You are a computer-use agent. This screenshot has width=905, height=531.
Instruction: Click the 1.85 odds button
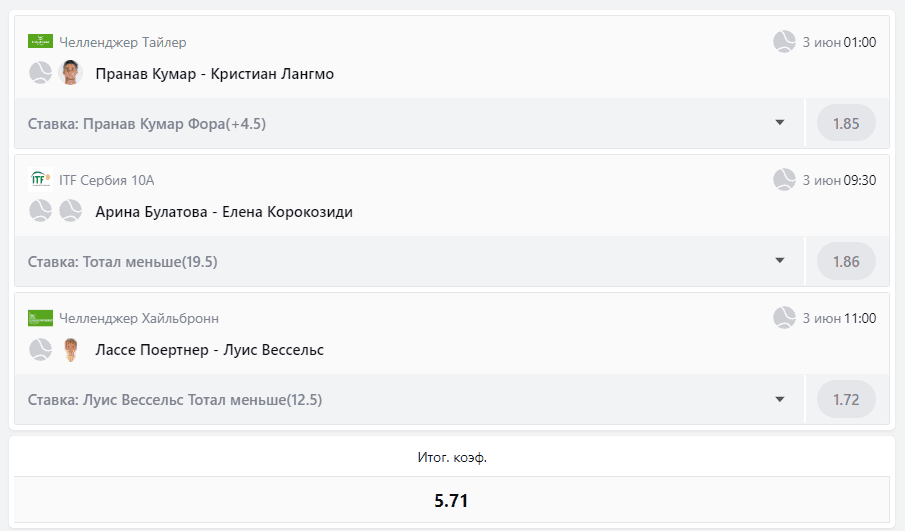click(x=846, y=124)
